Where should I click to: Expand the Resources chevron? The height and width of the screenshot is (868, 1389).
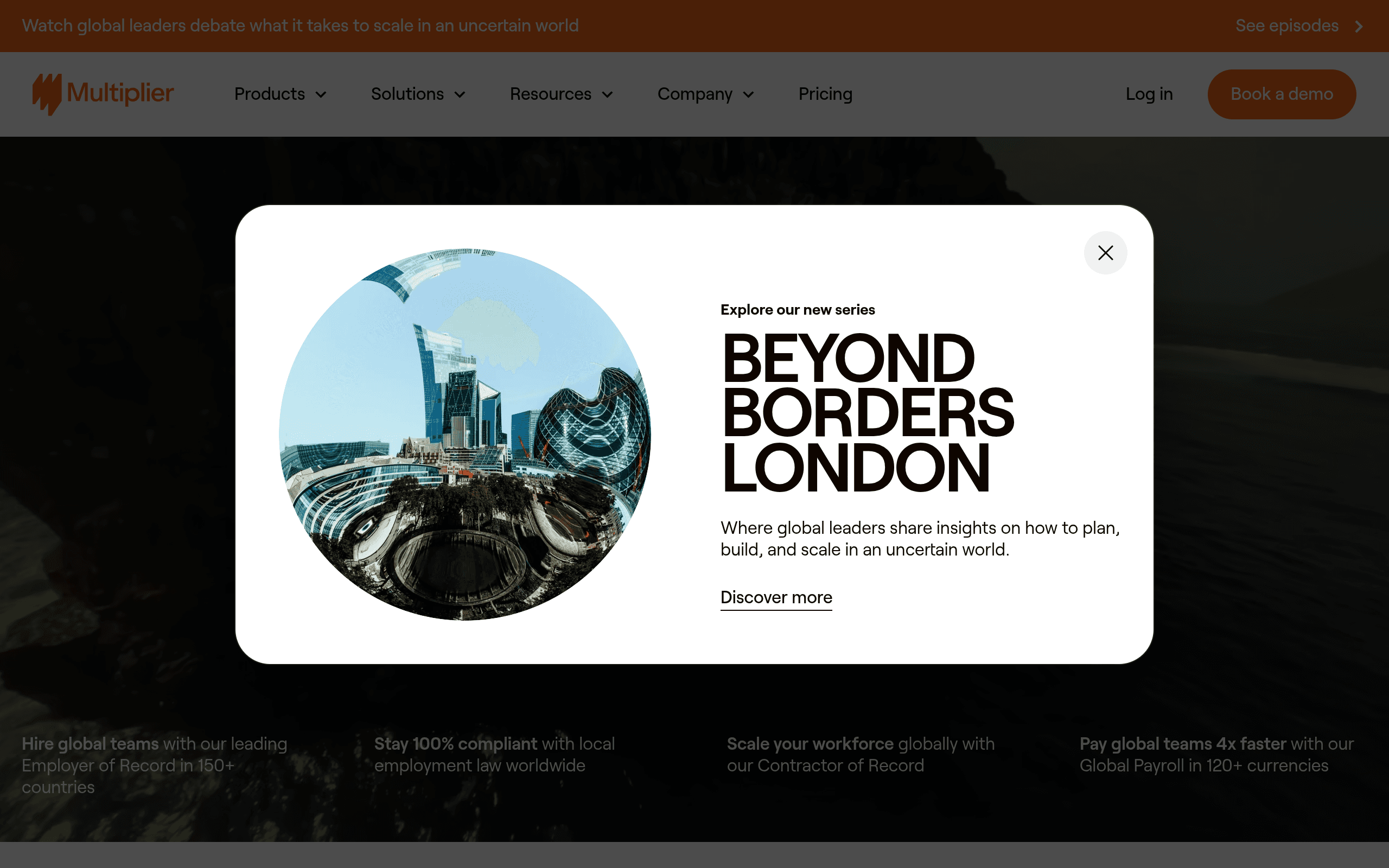point(607,95)
